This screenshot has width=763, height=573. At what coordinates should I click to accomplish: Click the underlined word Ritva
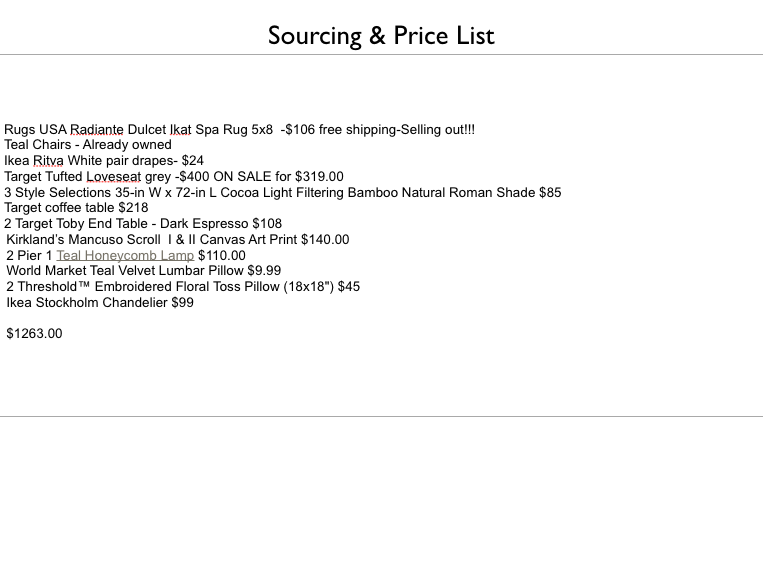point(48,161)
